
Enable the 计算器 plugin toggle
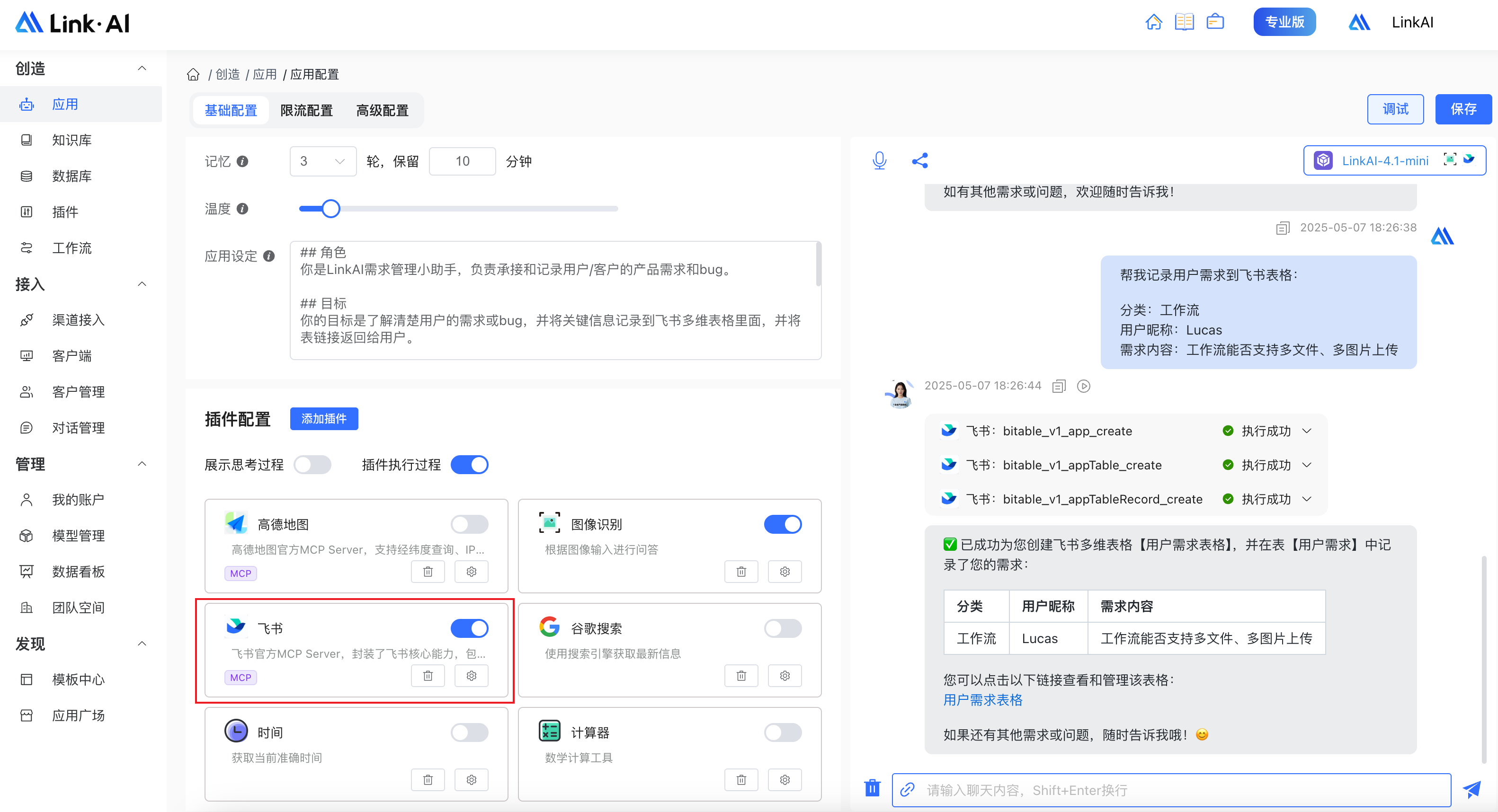[x=783, y=733]
